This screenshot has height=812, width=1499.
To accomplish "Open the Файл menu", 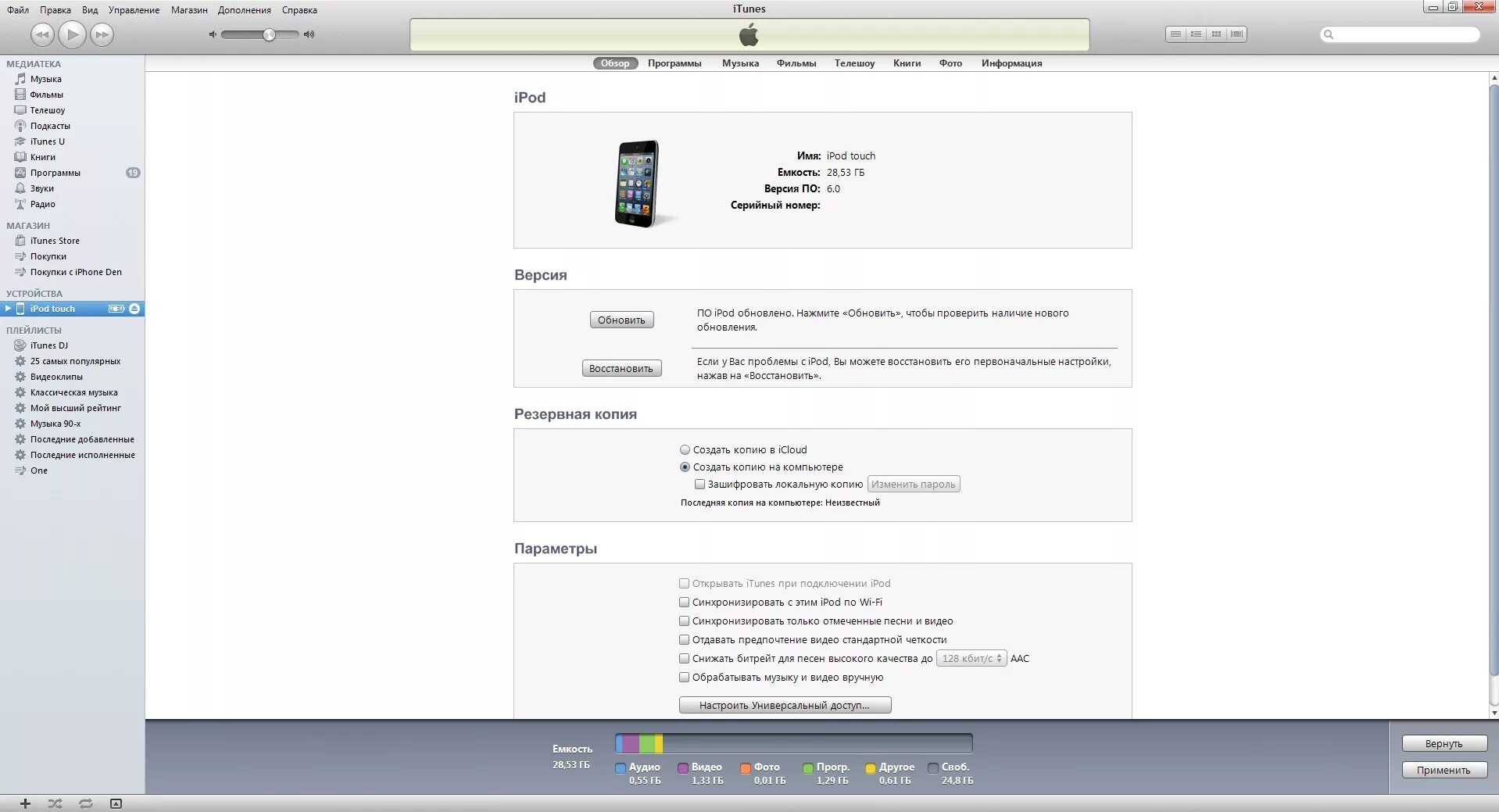I will click(x=18, y=10).
